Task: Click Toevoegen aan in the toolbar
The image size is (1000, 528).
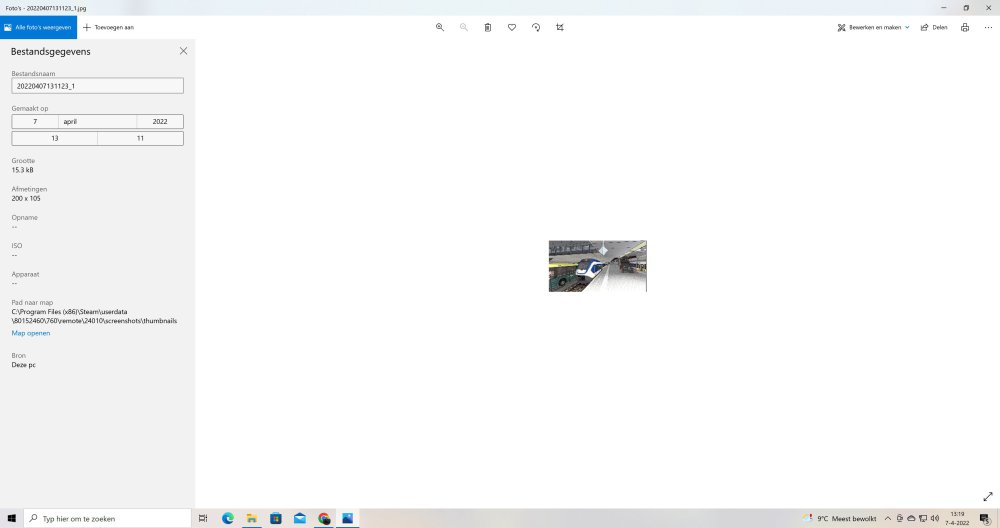Action: click(108, 27)
